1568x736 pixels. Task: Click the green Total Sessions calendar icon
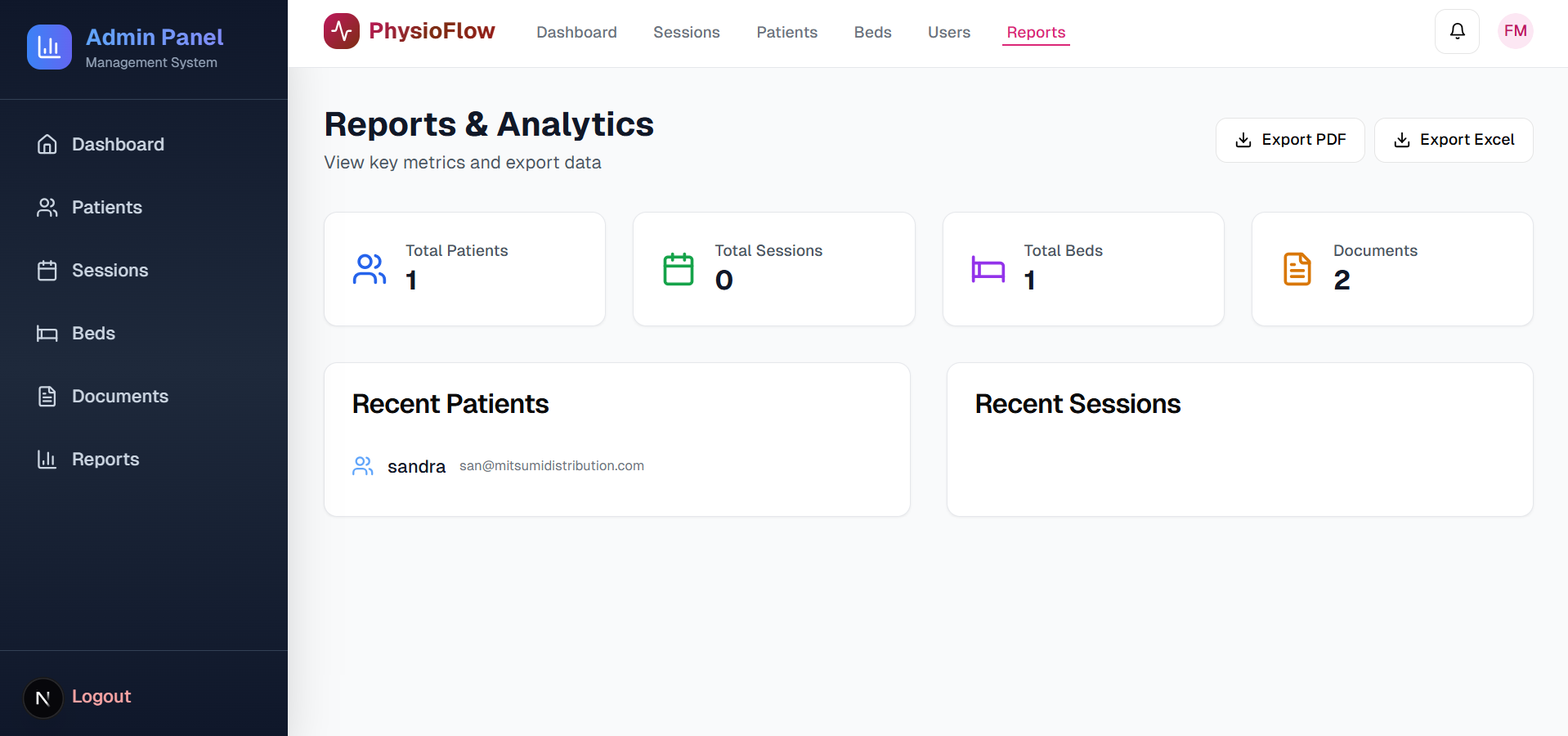[679, 269]
